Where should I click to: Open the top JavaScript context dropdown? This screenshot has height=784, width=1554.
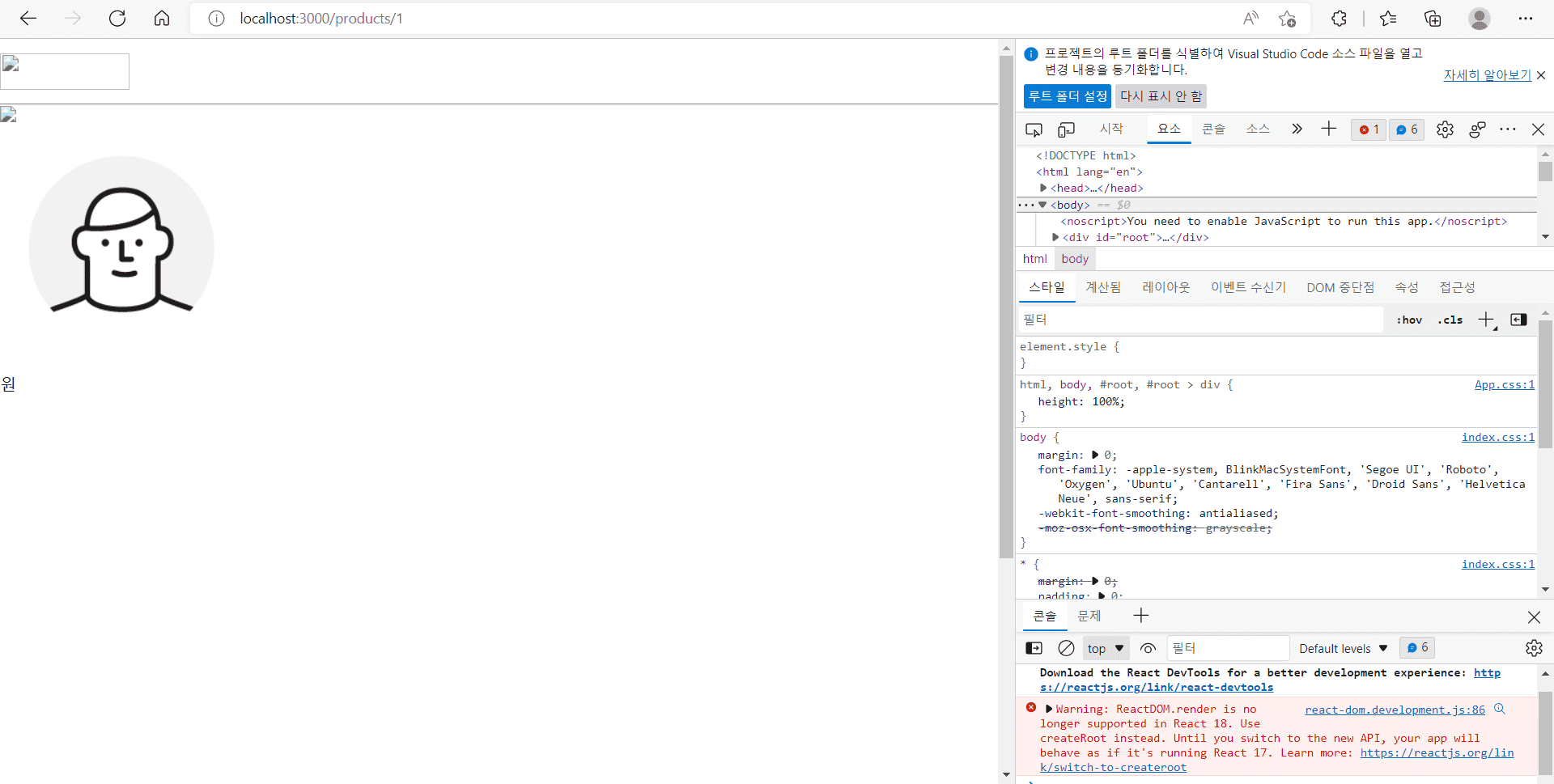pyautogui.click(x=1106, y=648)
